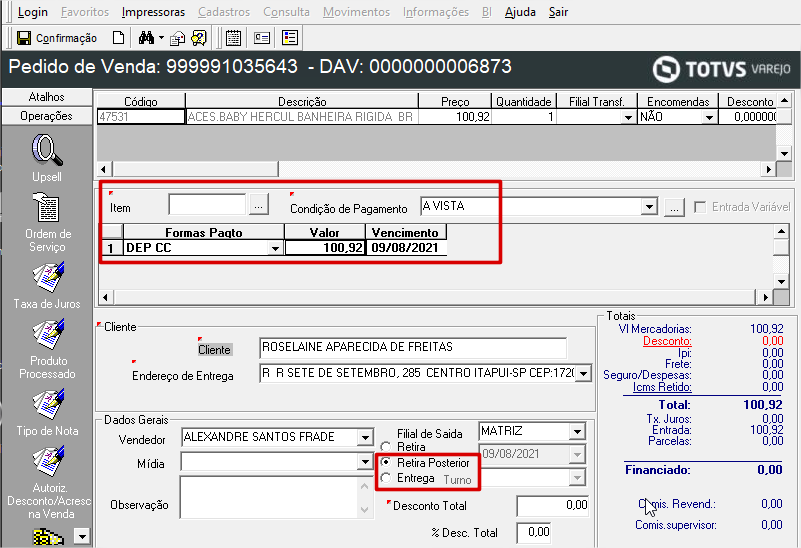The width and height of the screenshot is (801, 548).
Task: Open the Ajuda menu
Action: coord(520,12)
